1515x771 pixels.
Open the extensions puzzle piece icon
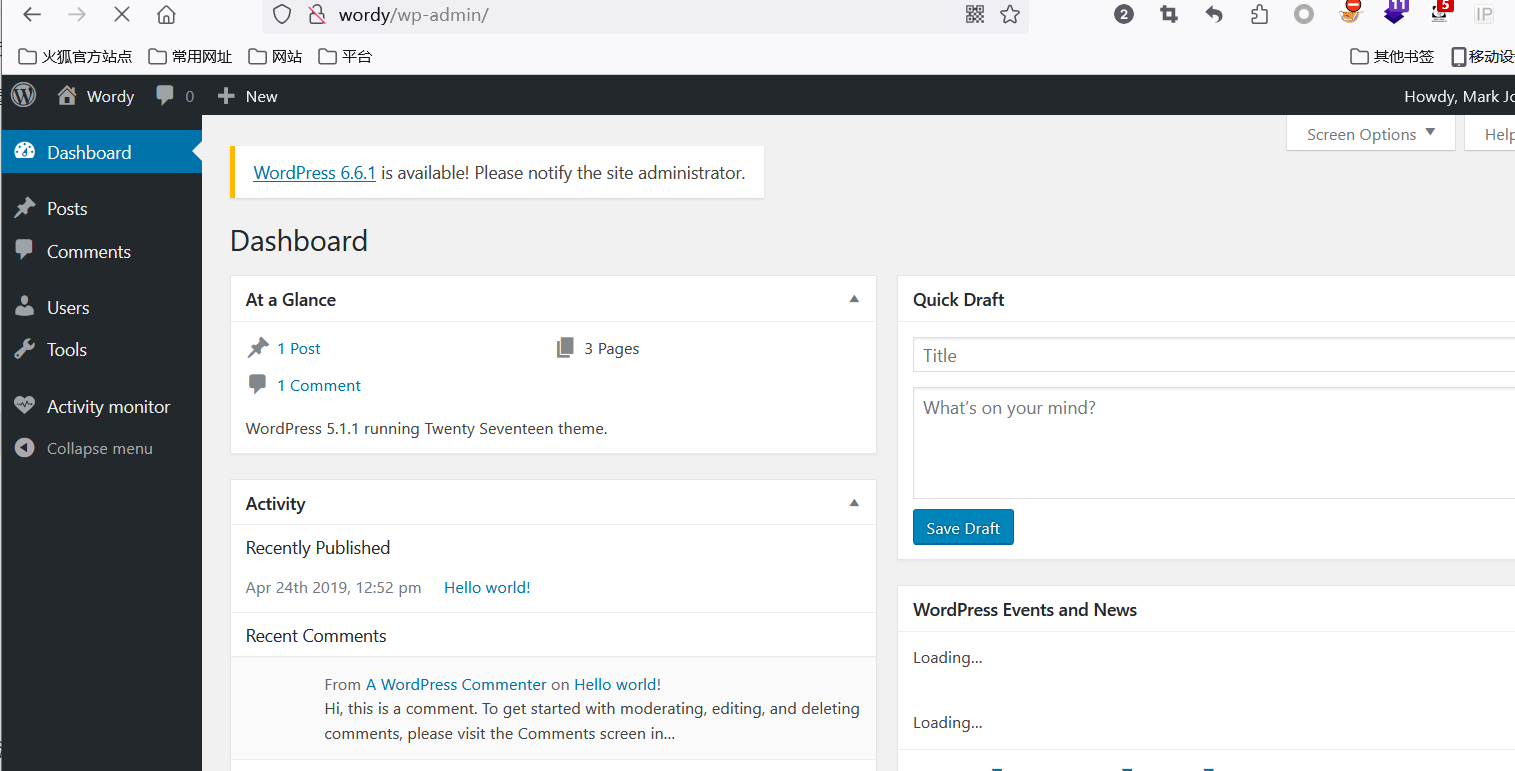click(1259, 14)
